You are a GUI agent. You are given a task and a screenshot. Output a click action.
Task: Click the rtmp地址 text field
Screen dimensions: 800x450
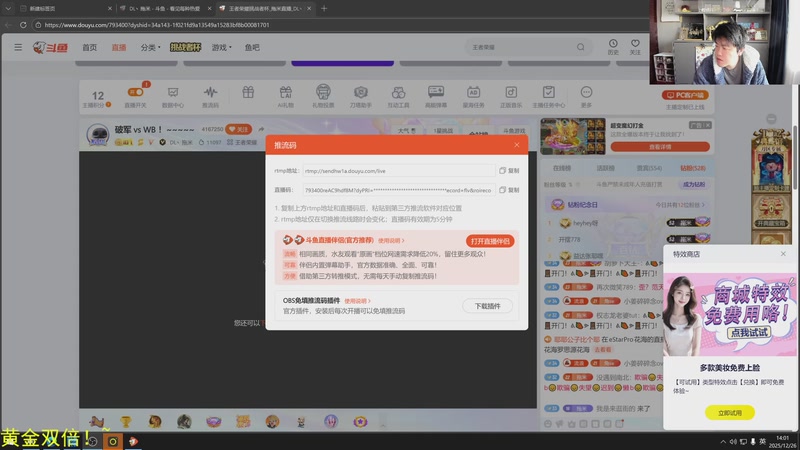tap(398, 171)
